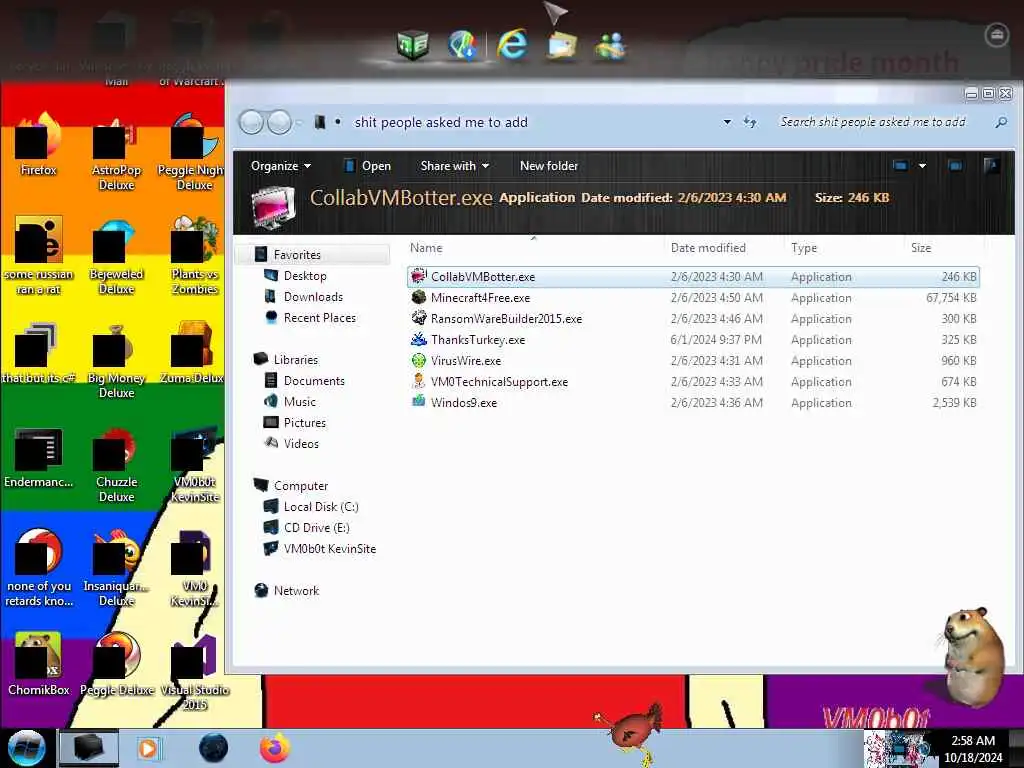The image size is (1024, 768).
Task: Select VirusWire.exe file icon
Action: [x=419, y=360]
